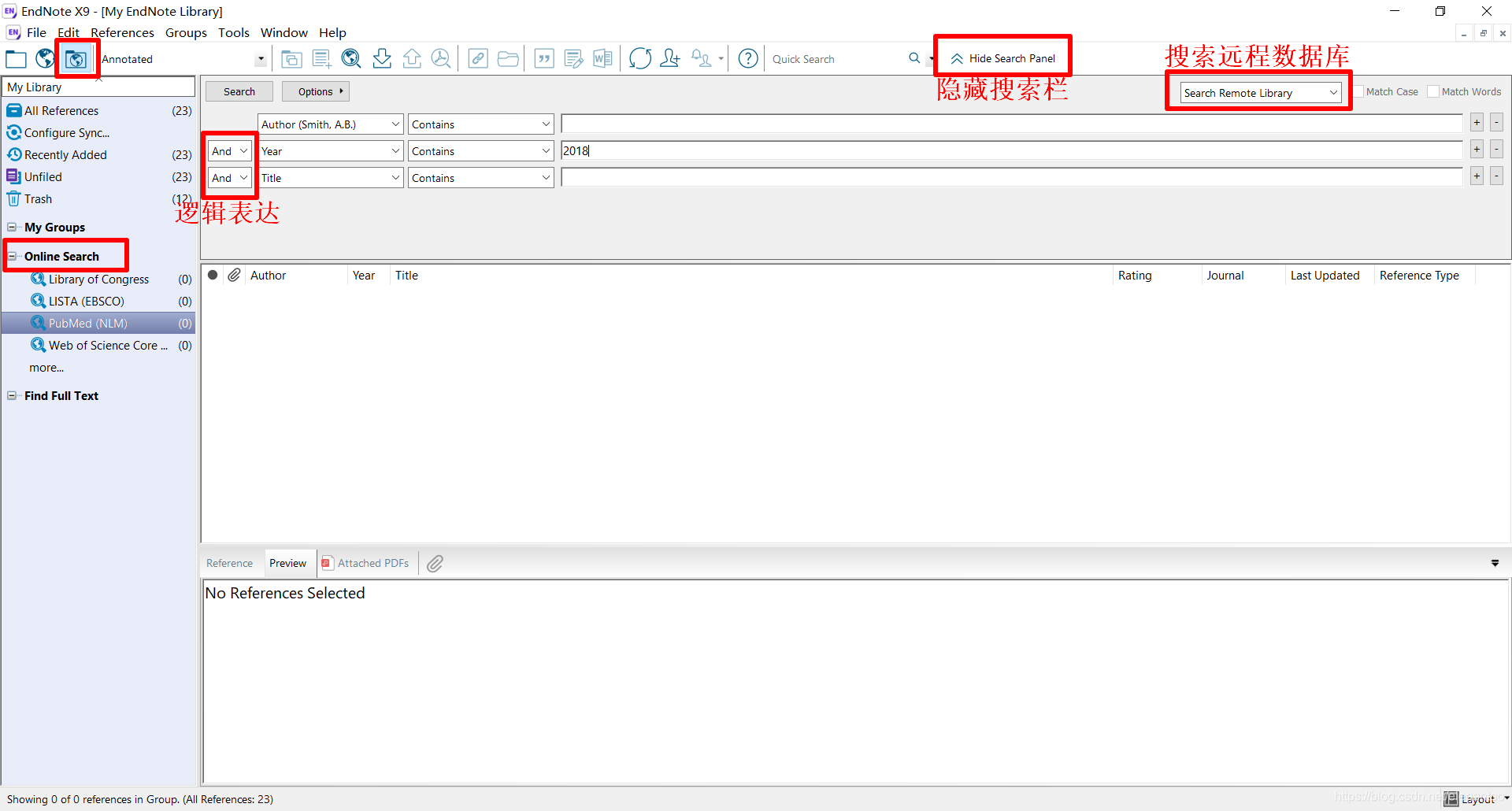Collapse the My Groups section
Screen dimensions: 1512x811
tap(12, 228)
